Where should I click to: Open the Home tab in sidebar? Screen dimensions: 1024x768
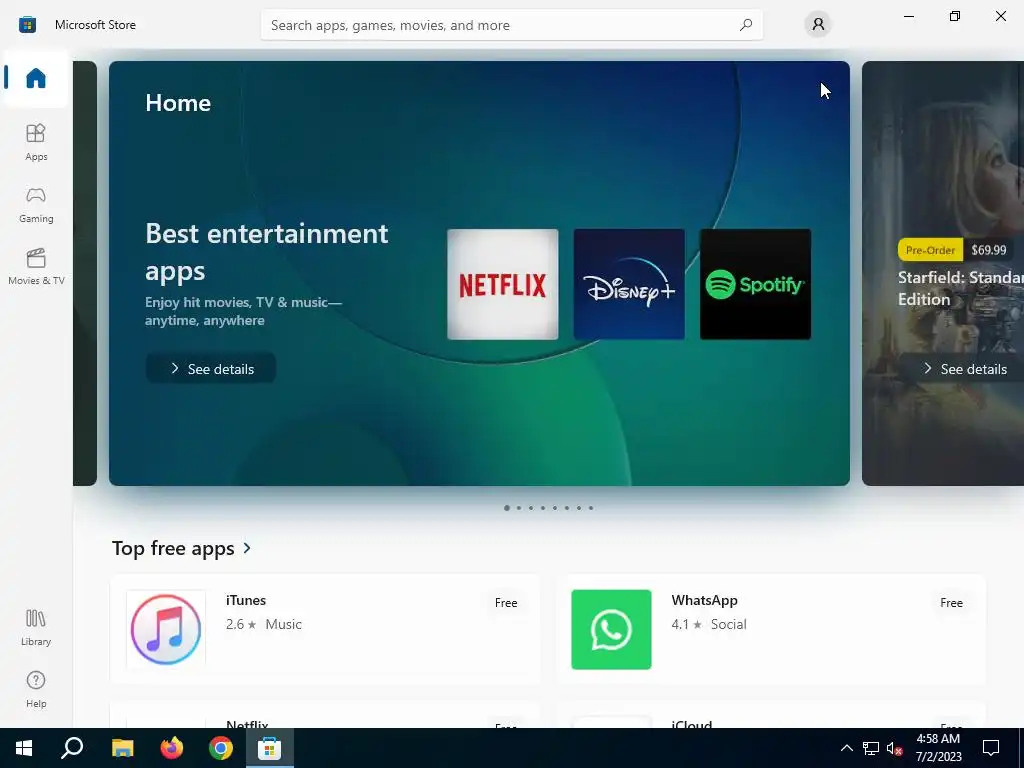[36, 78]
